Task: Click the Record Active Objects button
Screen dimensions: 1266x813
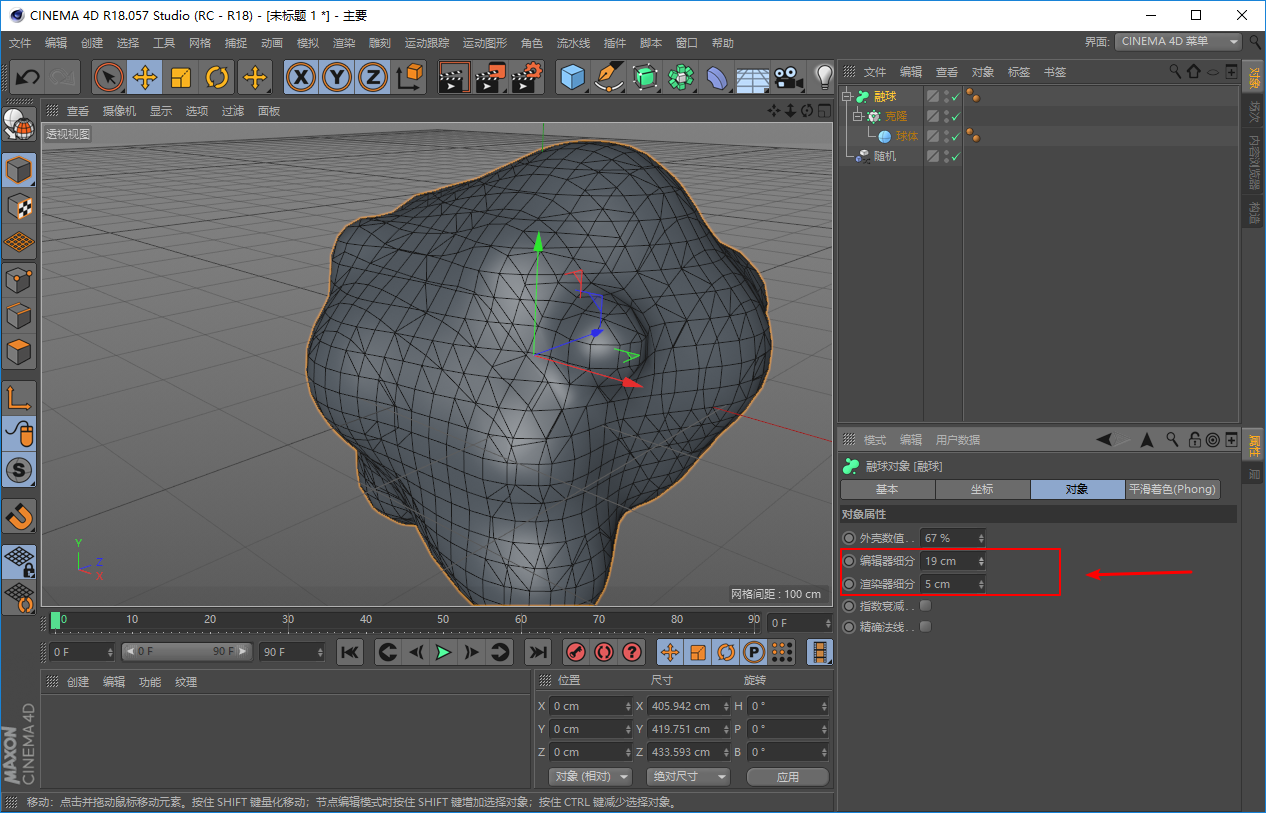Action: click(576, 652)
